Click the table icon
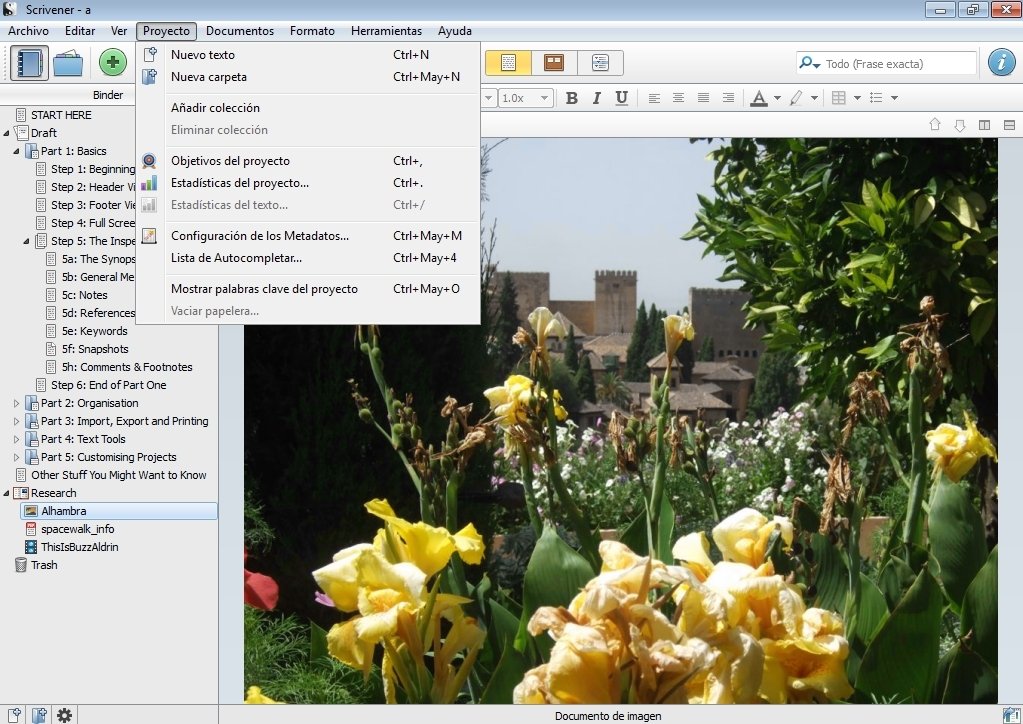Screen dimensions: 1023x724 tap(839, 98)
